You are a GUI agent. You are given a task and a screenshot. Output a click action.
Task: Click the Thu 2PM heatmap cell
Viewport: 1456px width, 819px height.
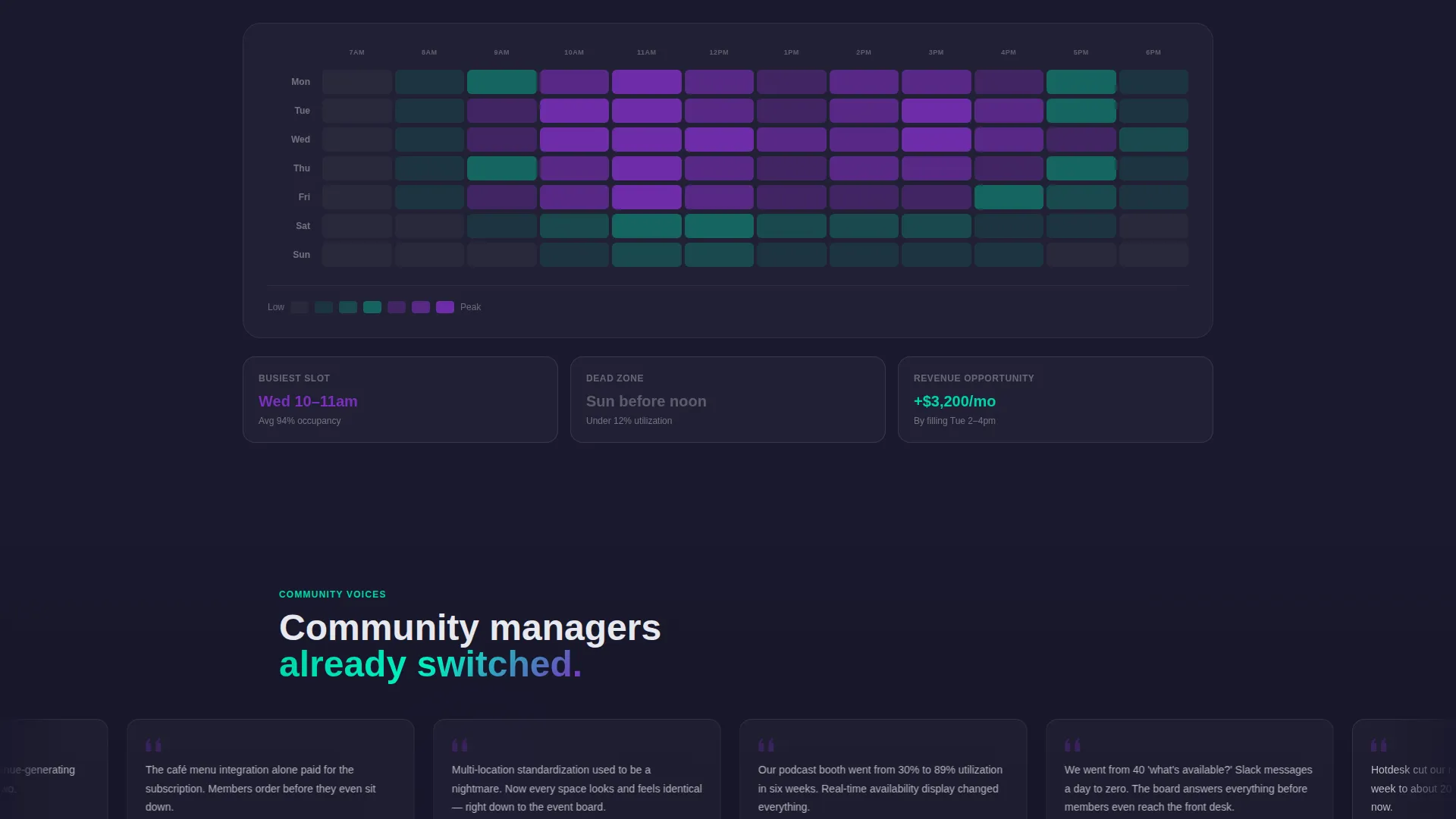click(x=864, y=168)
